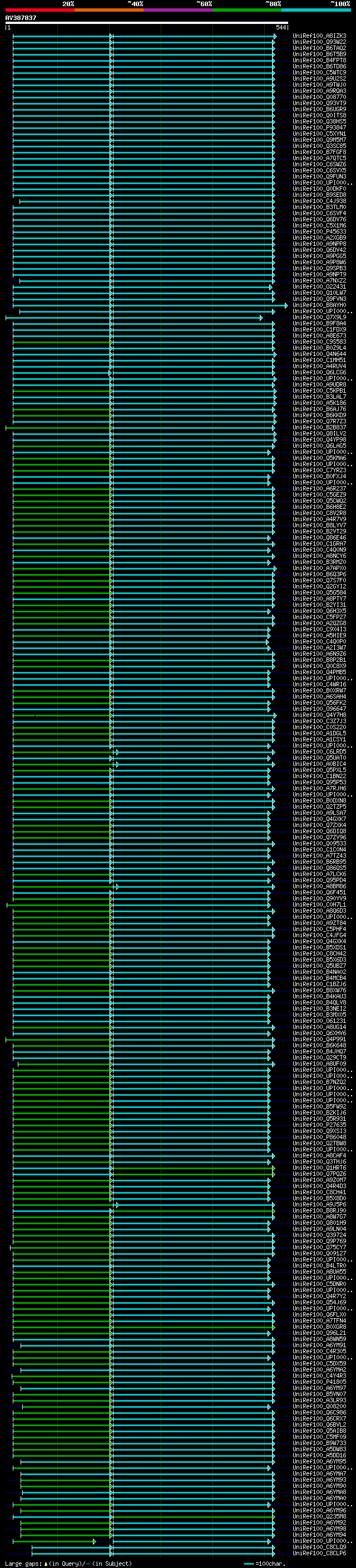Select hit UniRef100_C7YRZ3

click(319, 470)
